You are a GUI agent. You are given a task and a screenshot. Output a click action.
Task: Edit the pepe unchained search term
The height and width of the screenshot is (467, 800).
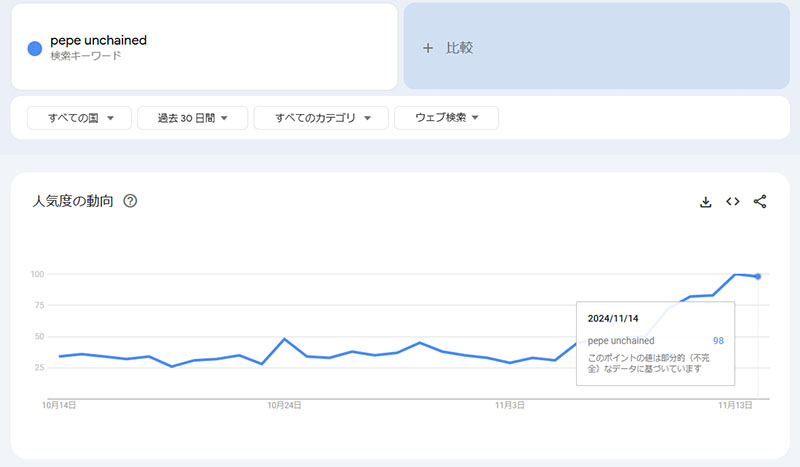coord(98,40)
